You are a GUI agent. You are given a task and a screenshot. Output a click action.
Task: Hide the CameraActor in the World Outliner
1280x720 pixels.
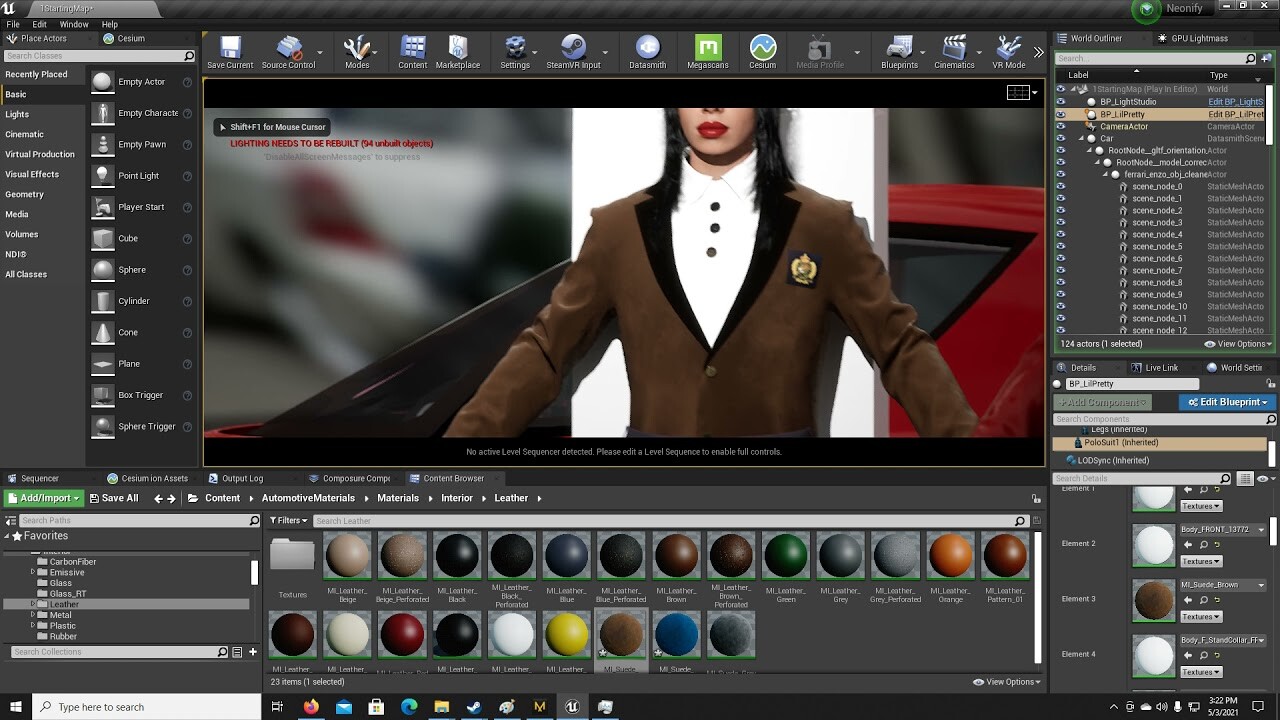point(1060,126)
